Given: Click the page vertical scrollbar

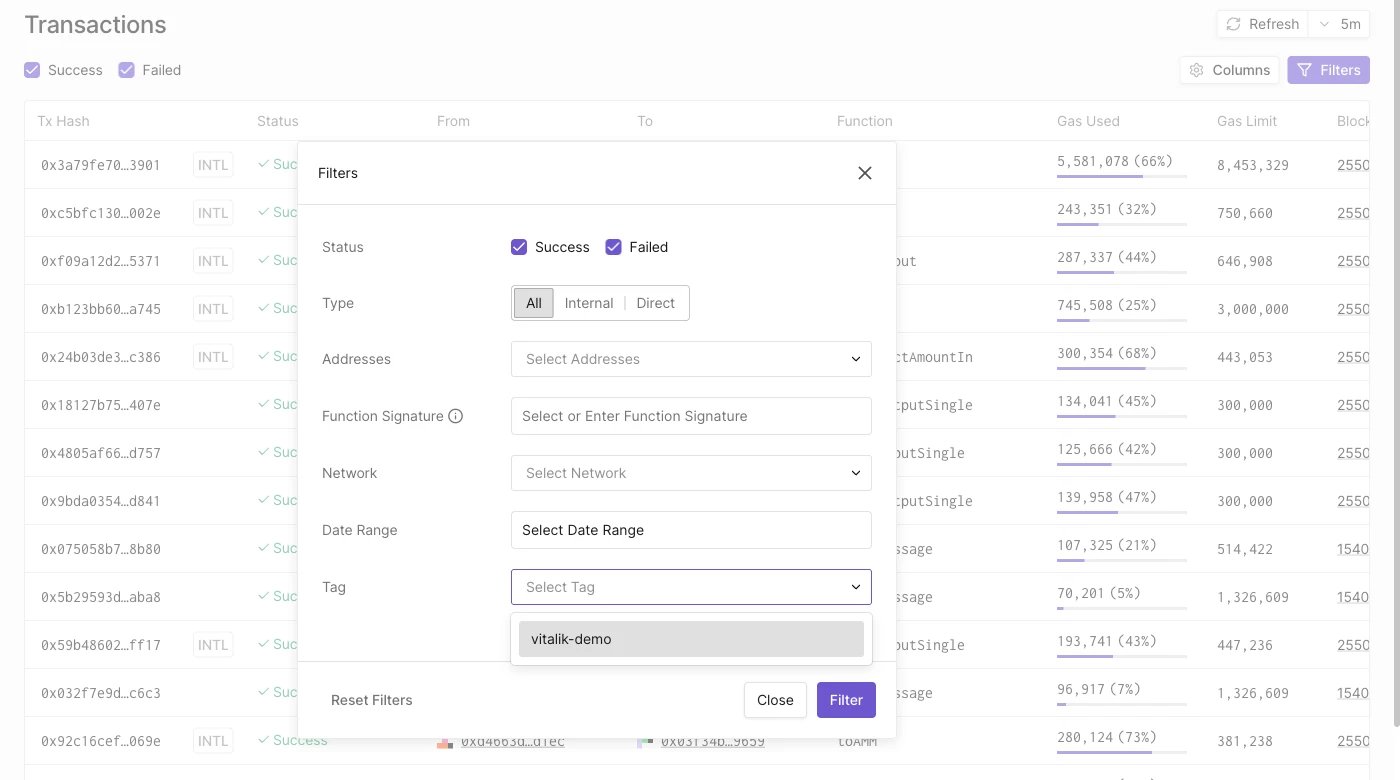Looking at the screenshot, I should tap(1396, 362).
